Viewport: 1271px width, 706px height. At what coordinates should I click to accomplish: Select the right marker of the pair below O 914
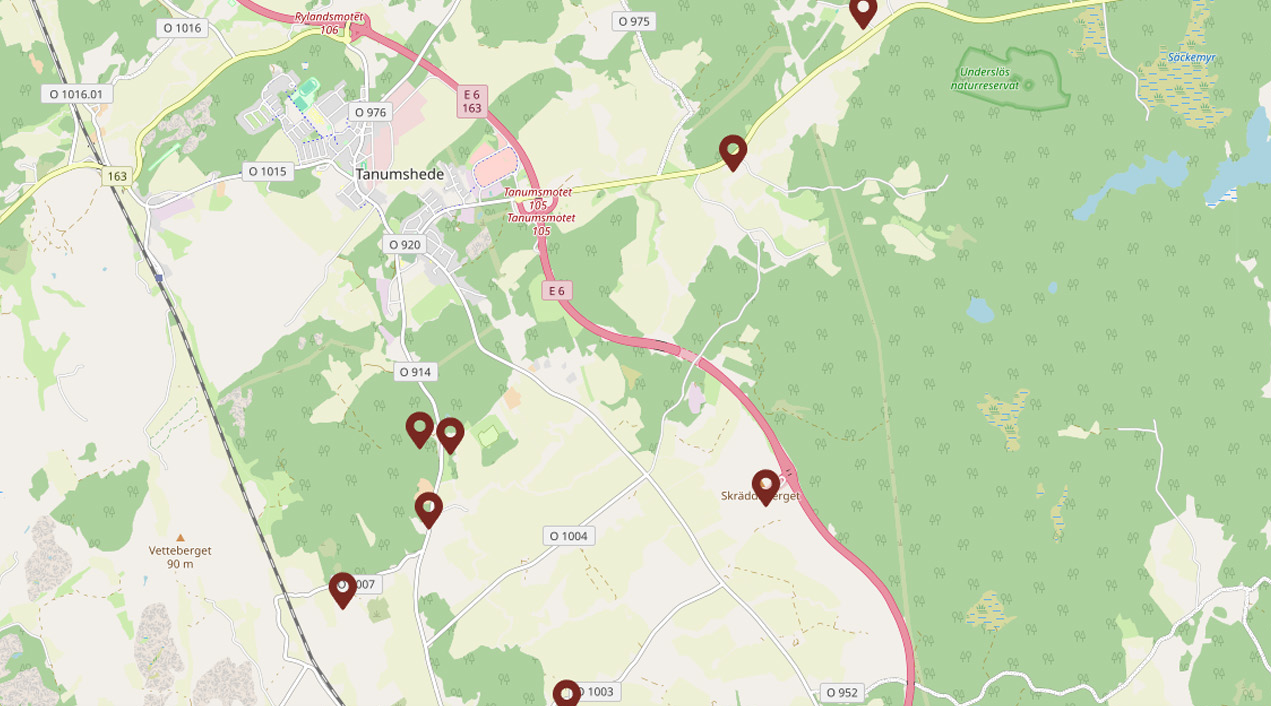(x=450, y=436)
